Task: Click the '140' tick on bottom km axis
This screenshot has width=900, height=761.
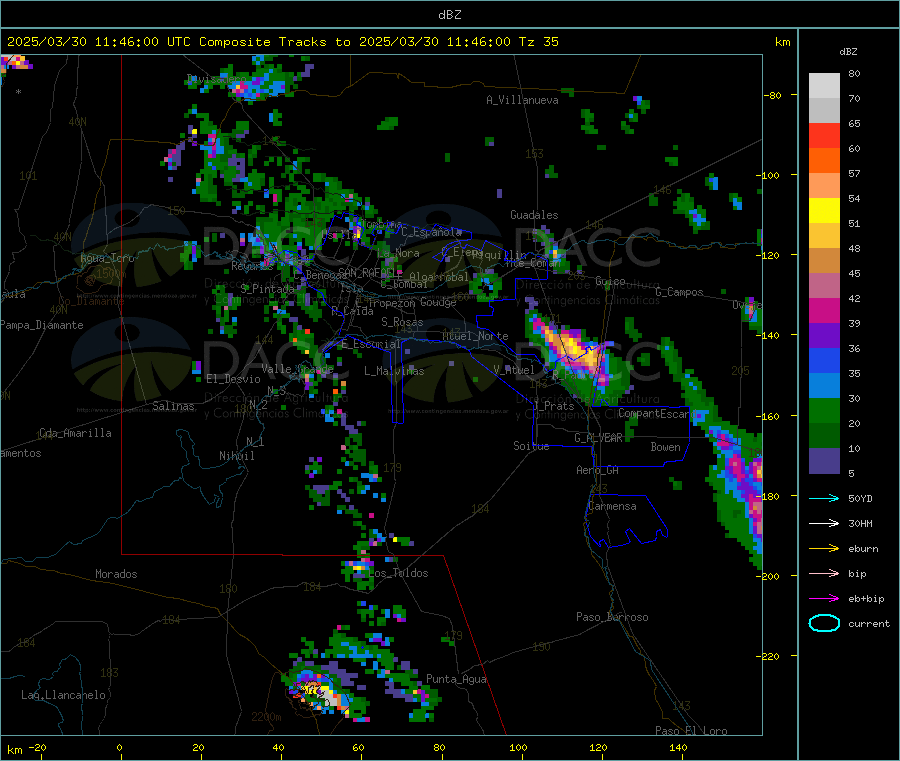Action: [x=678, y=747]
